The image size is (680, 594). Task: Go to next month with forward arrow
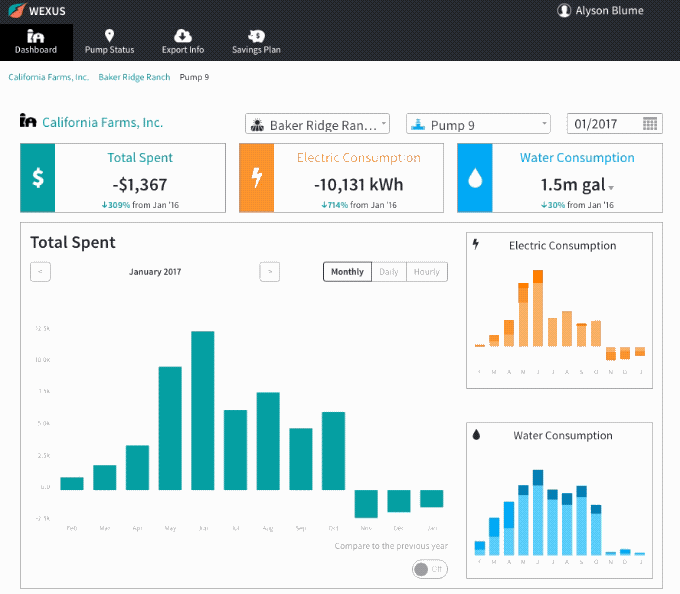pos(269,272)
